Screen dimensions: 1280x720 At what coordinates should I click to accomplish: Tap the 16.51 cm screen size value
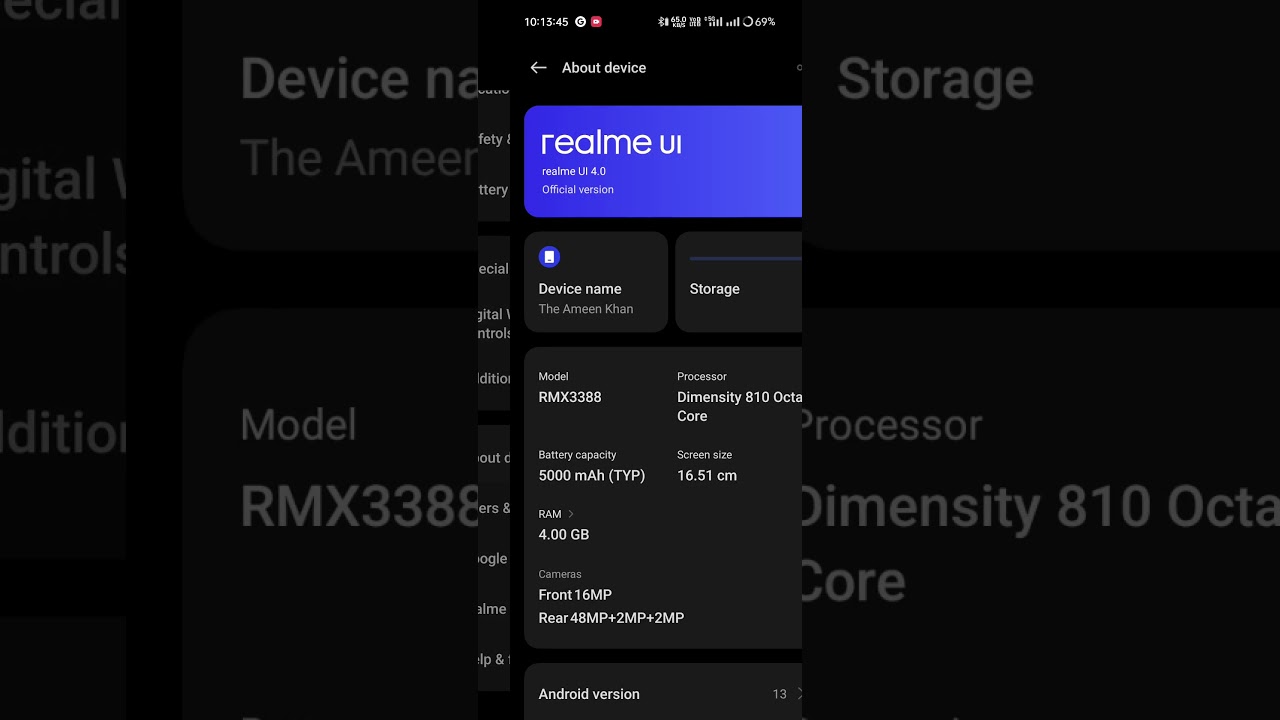click(707, 475)
